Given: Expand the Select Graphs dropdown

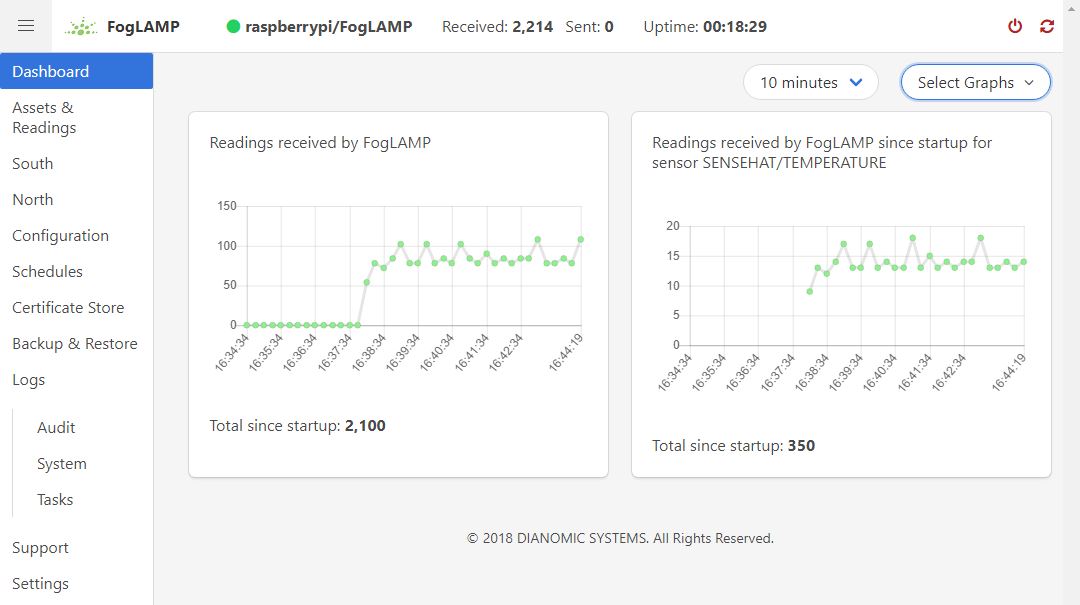Looking at the screenshot, I should pyautogui.click(x=975, y=83).
